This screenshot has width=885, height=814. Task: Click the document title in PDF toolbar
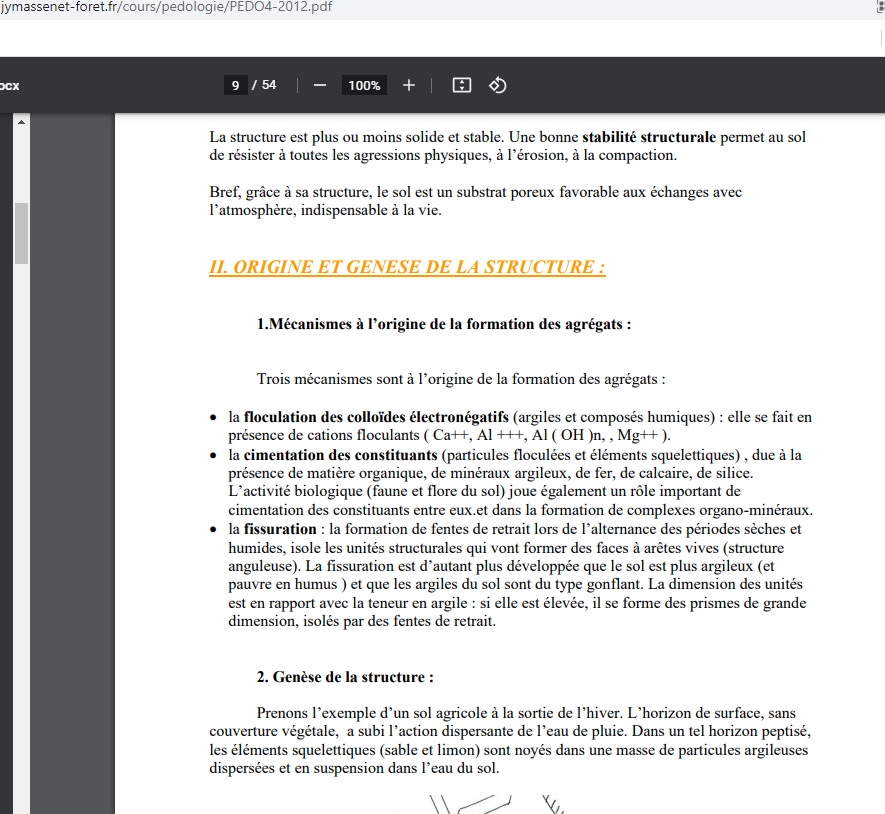pyautogui.click(x=10, y=86)
